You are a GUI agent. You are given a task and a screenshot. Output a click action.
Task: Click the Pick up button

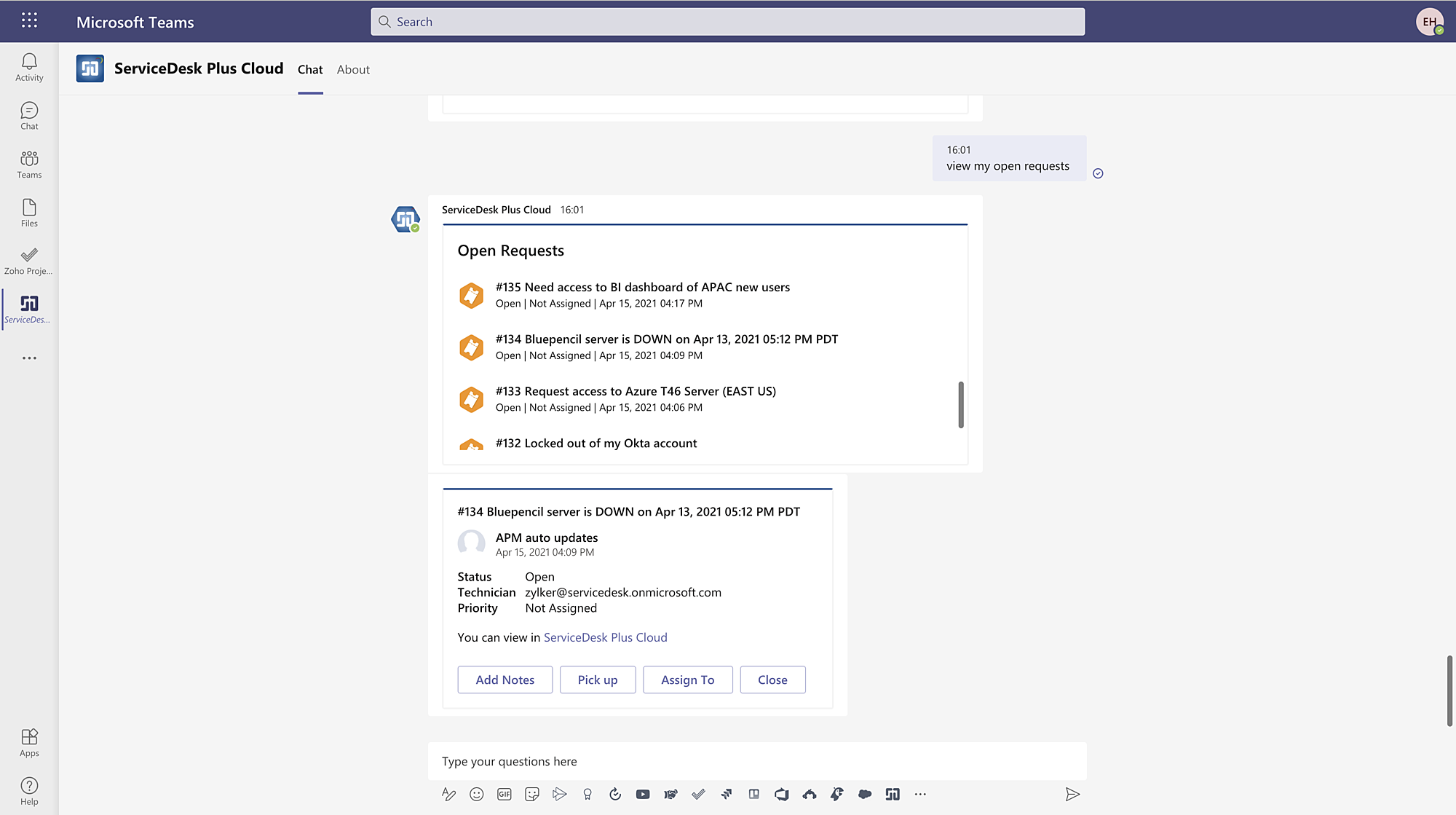coord(598,680)
